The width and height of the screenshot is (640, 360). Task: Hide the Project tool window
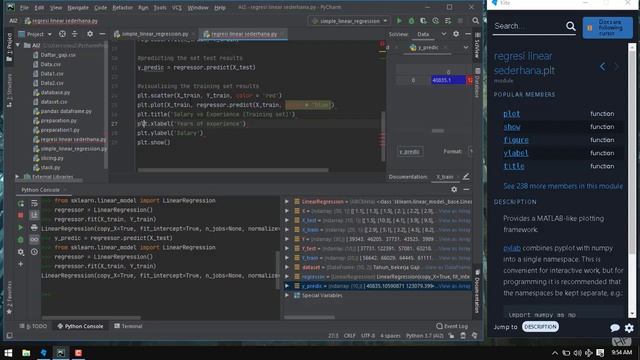coord(102,34)
